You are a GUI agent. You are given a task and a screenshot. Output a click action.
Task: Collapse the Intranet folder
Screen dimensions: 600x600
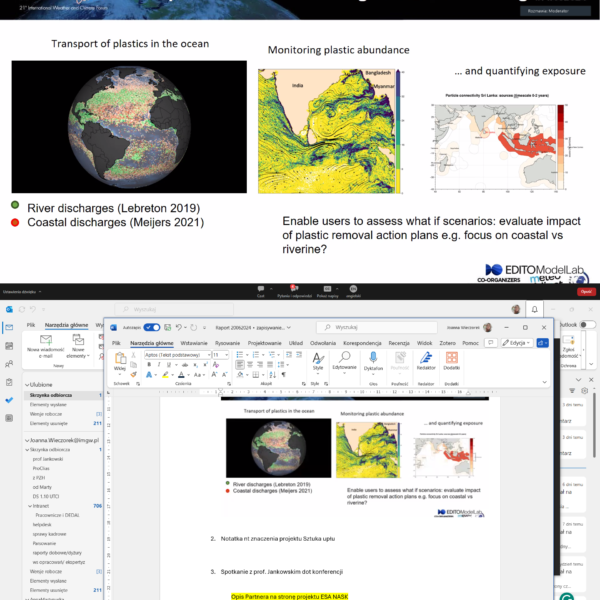coord(30,506)
